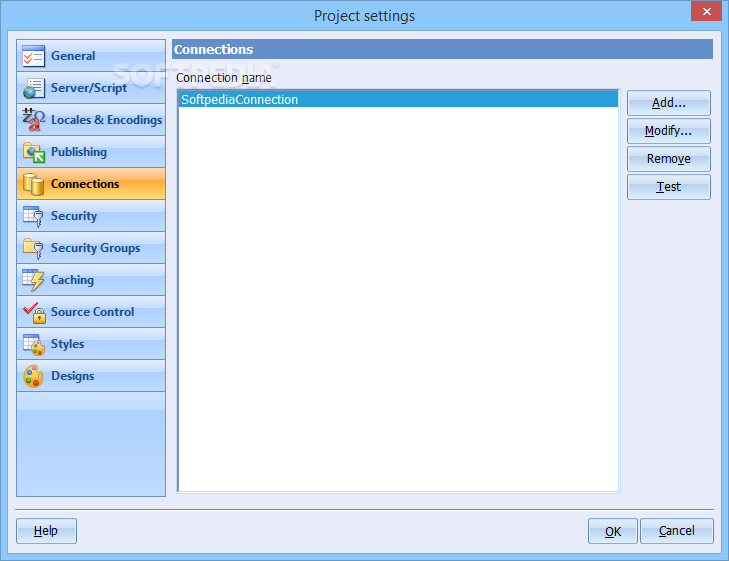Open Locales & Encodings page
The width and height of the screenshot is (729, 561).
coord(91,120)
